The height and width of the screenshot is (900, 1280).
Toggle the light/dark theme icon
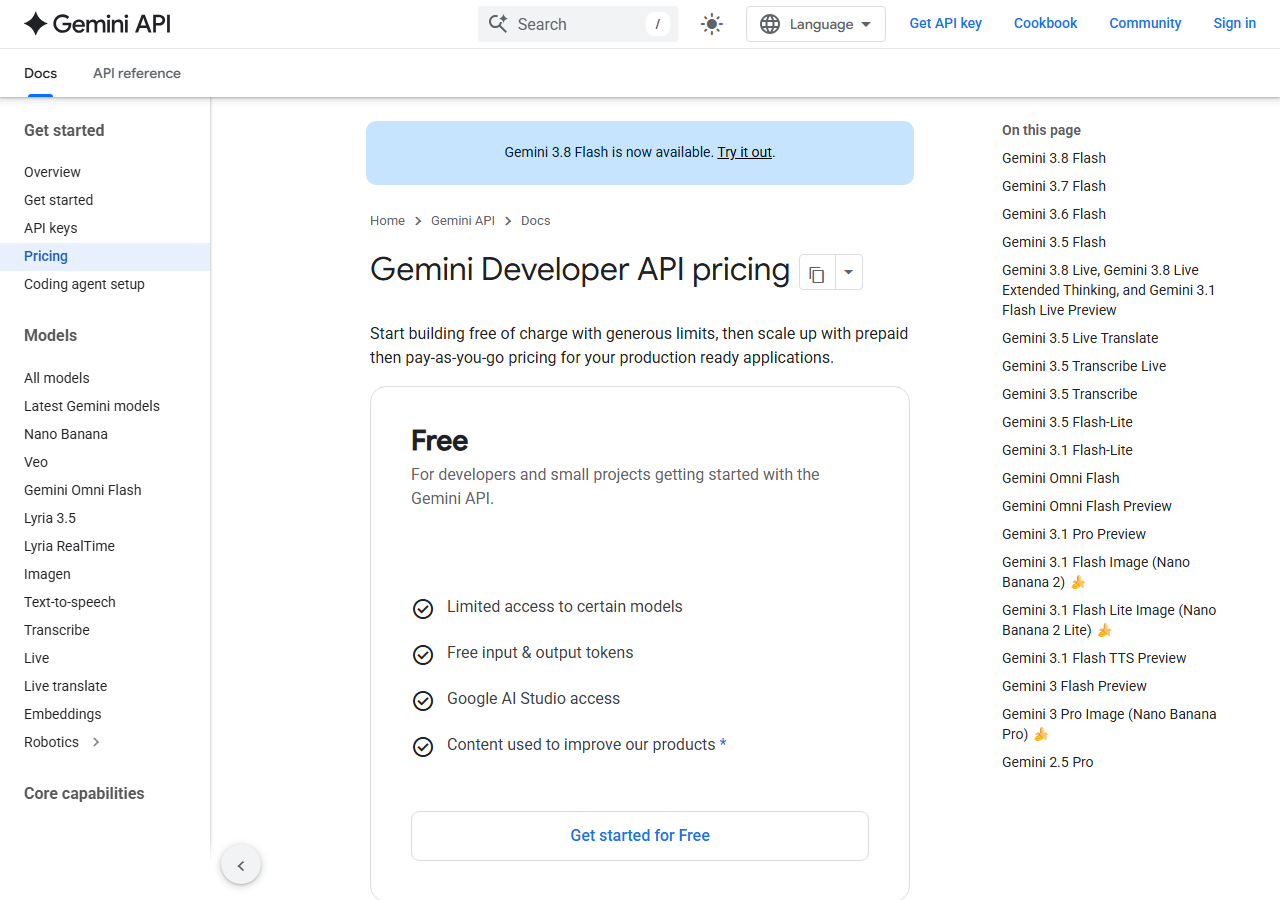[x=712, y=24]
